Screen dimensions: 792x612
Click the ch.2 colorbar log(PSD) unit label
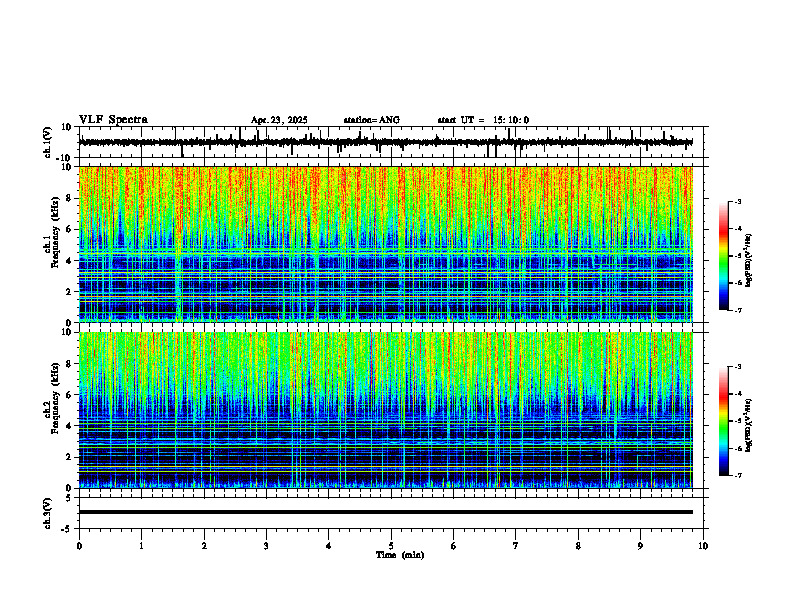point(749,425)
